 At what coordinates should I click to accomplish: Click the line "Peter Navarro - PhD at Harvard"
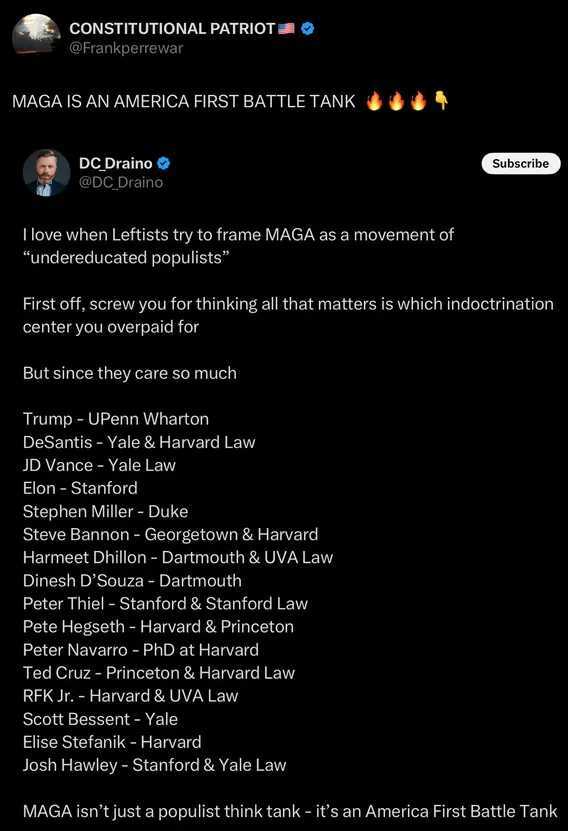tap(141, 650)
